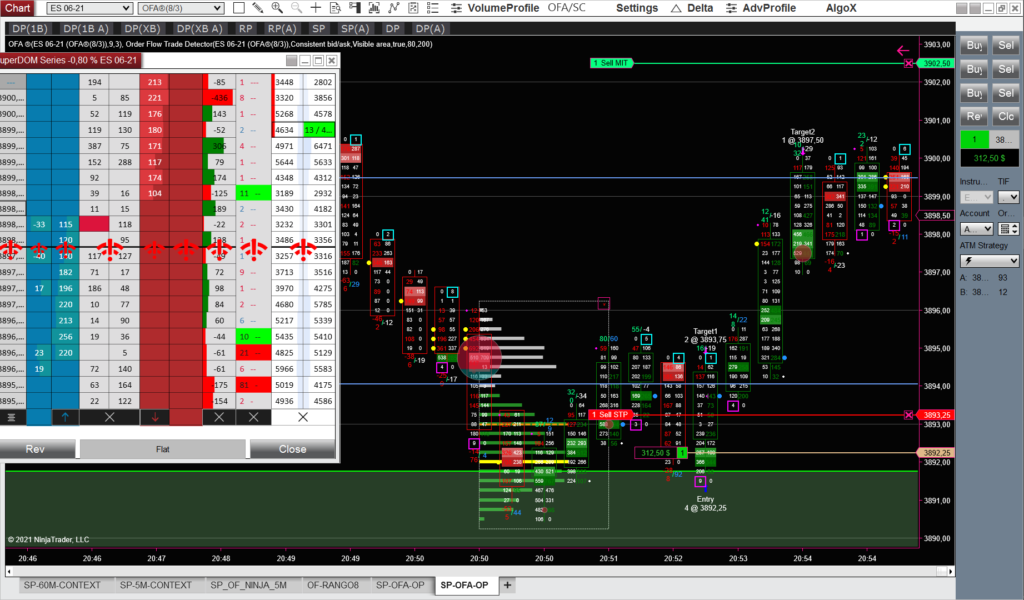
Task: Click the Sell MIT order label
Action: (x=611, y=63)
